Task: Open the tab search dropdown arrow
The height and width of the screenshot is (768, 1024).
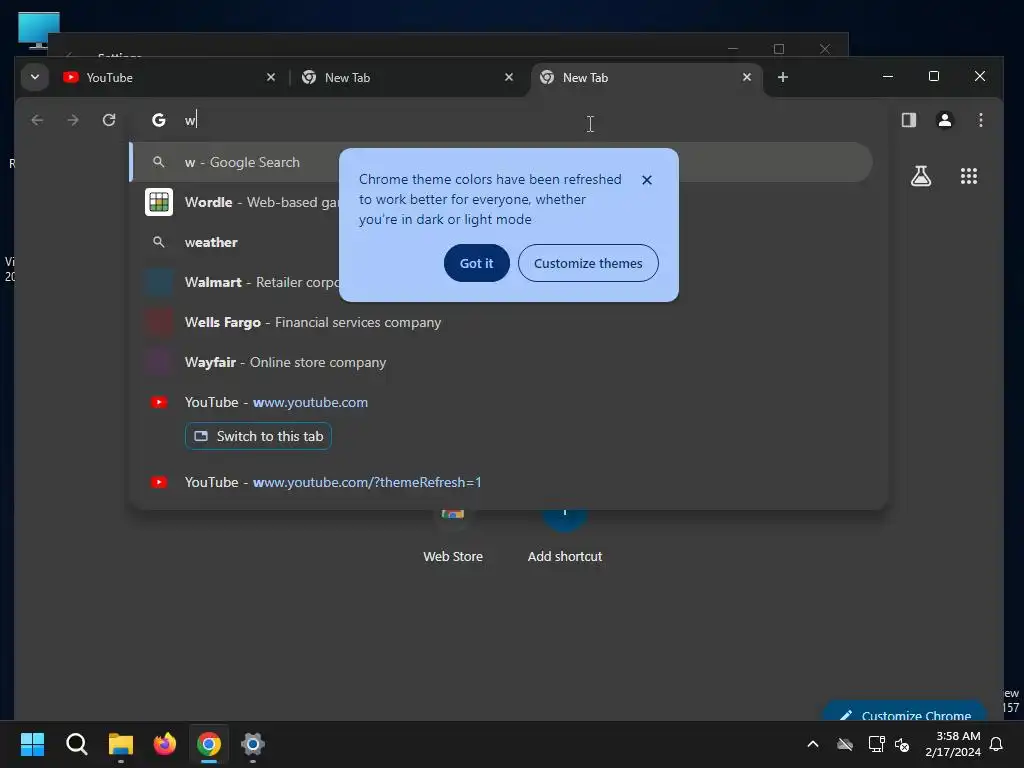Action: click(x=35, y=77)
